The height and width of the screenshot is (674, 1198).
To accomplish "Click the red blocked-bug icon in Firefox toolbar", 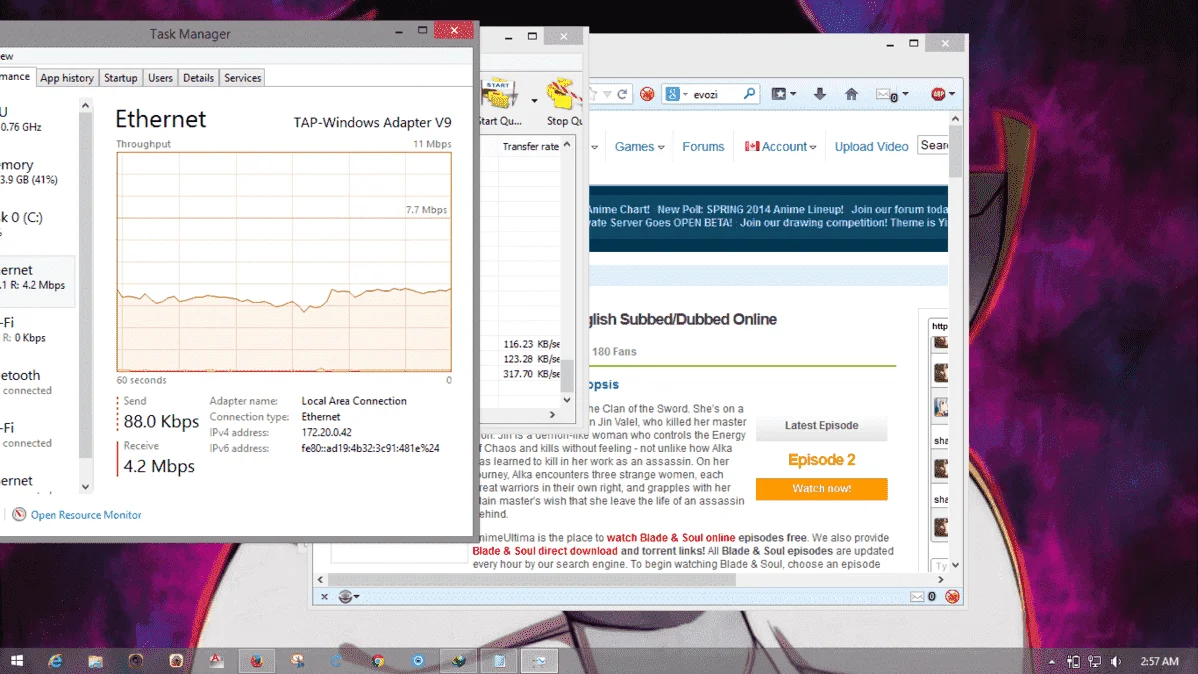I will point(647,94).
